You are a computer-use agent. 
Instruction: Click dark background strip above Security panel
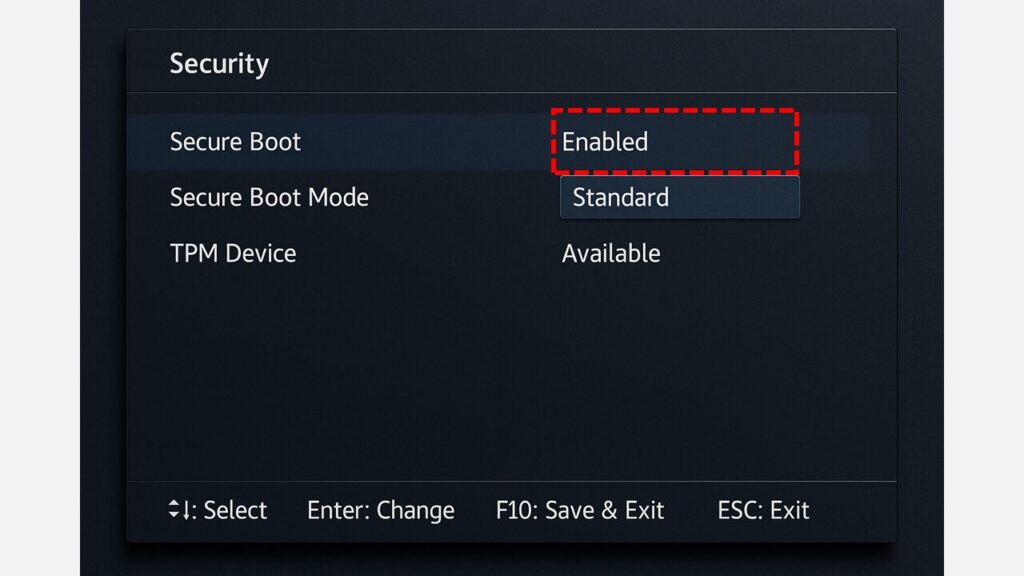[x=510, y=14]
